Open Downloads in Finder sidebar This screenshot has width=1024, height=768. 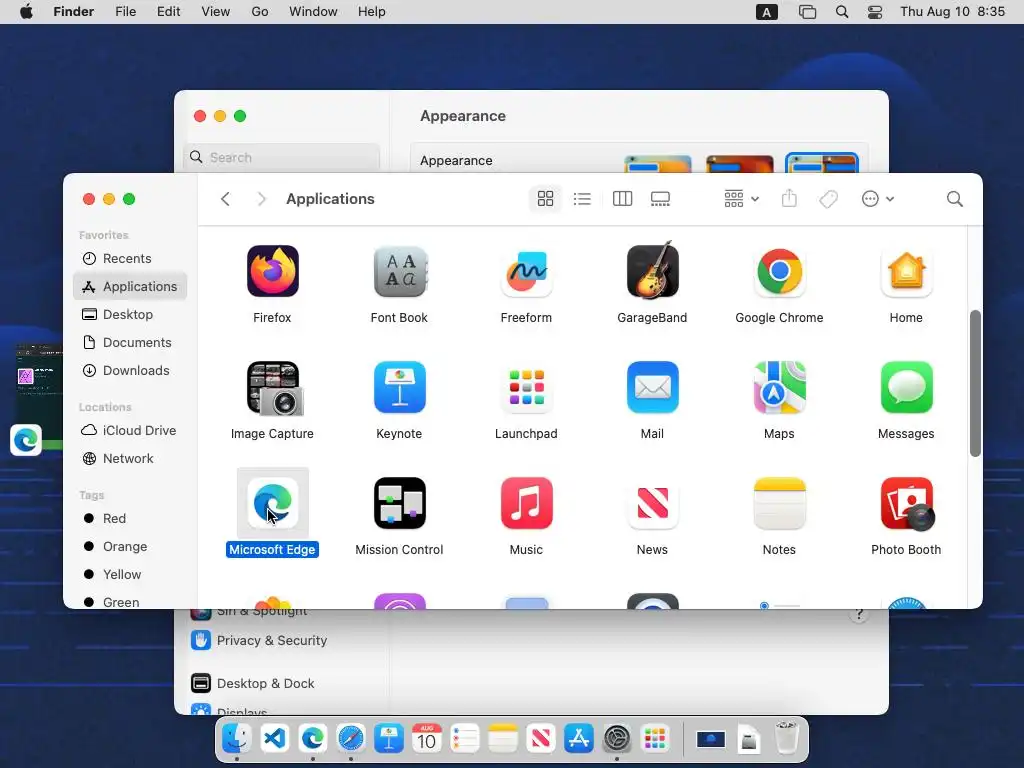130,371
